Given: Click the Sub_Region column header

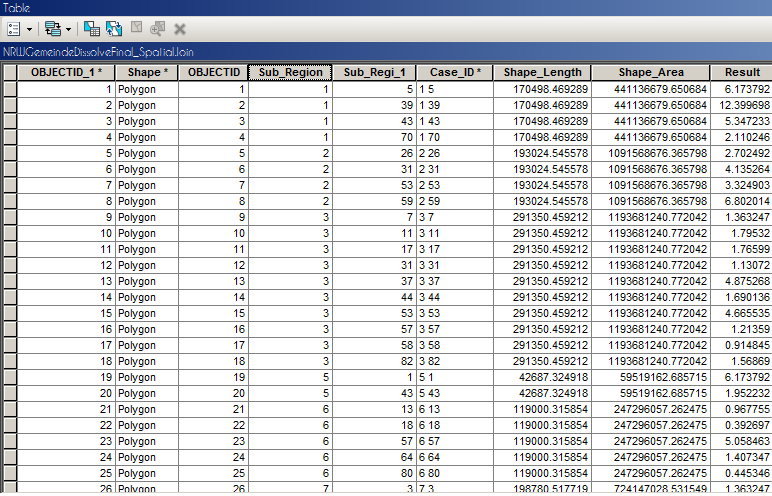Looking at the screenshot, I should [x=290, y=72].
